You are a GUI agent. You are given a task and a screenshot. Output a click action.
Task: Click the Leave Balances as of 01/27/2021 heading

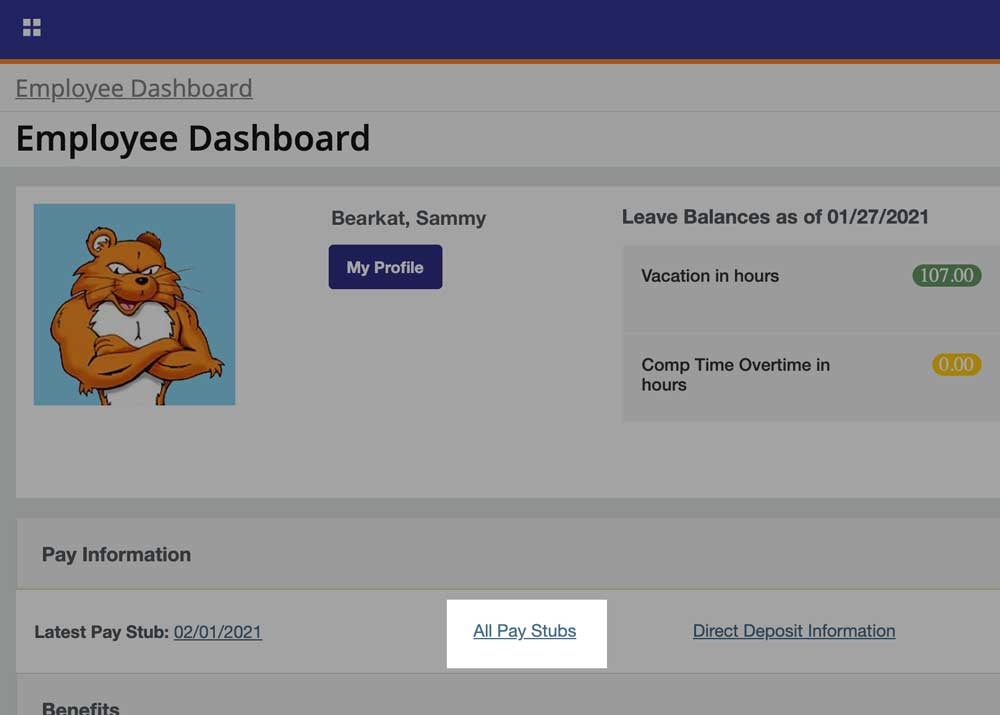pos(776,217)
